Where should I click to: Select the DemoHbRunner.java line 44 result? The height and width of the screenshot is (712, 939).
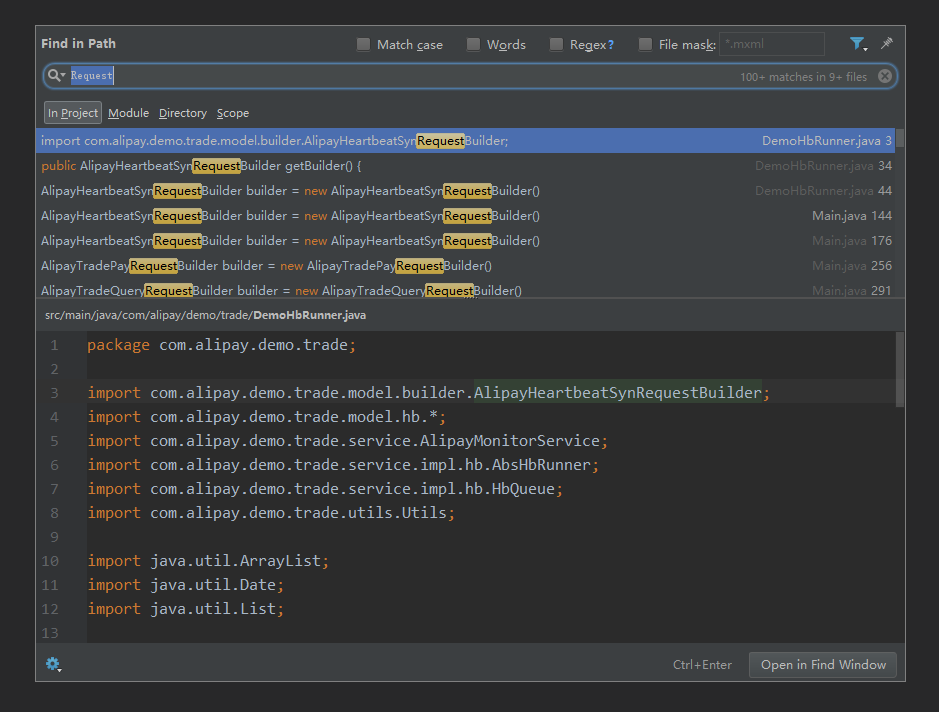[465, 191]
